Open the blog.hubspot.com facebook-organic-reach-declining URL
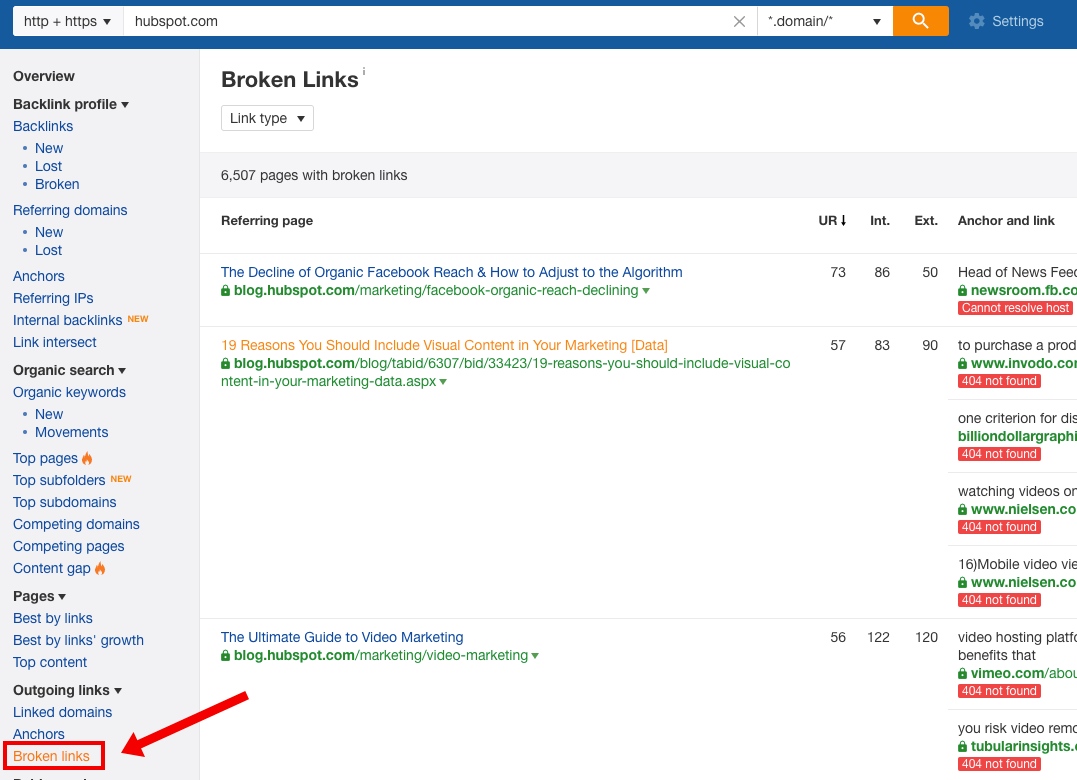This screenshot has width=1077, height=780. [x=436, y=290]
